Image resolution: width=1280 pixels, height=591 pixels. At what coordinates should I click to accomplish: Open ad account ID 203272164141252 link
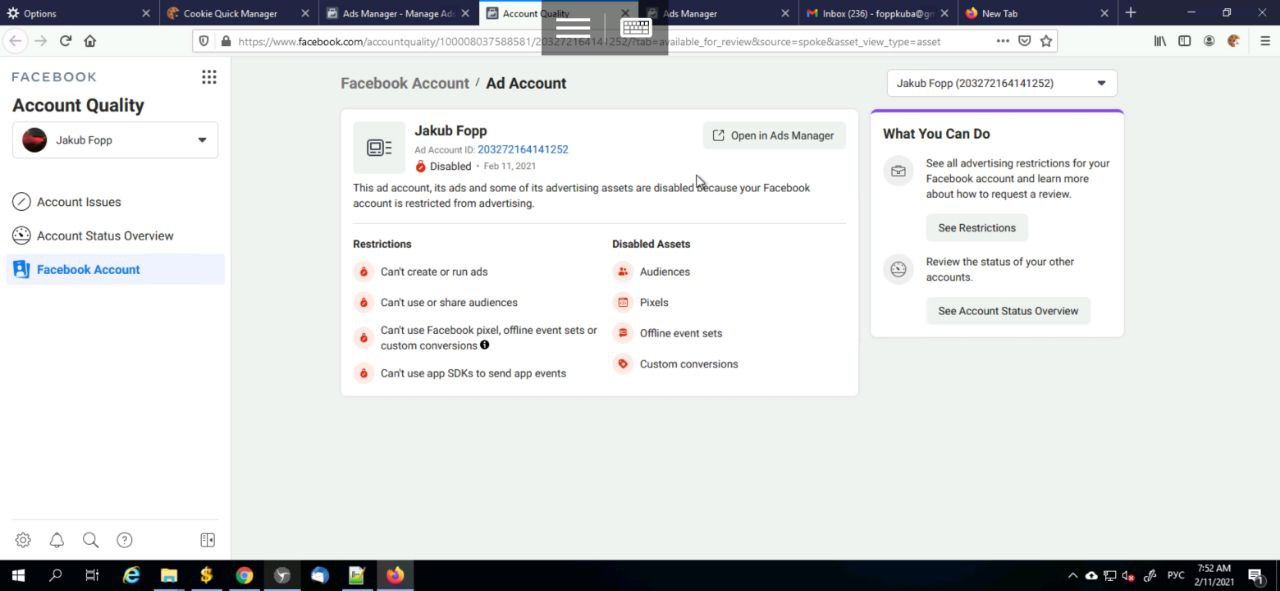click(523, 149)
